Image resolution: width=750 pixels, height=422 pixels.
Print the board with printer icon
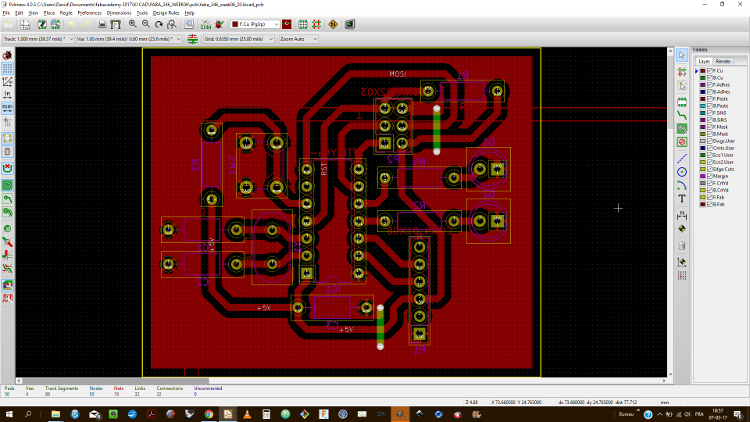click(102, 24)
